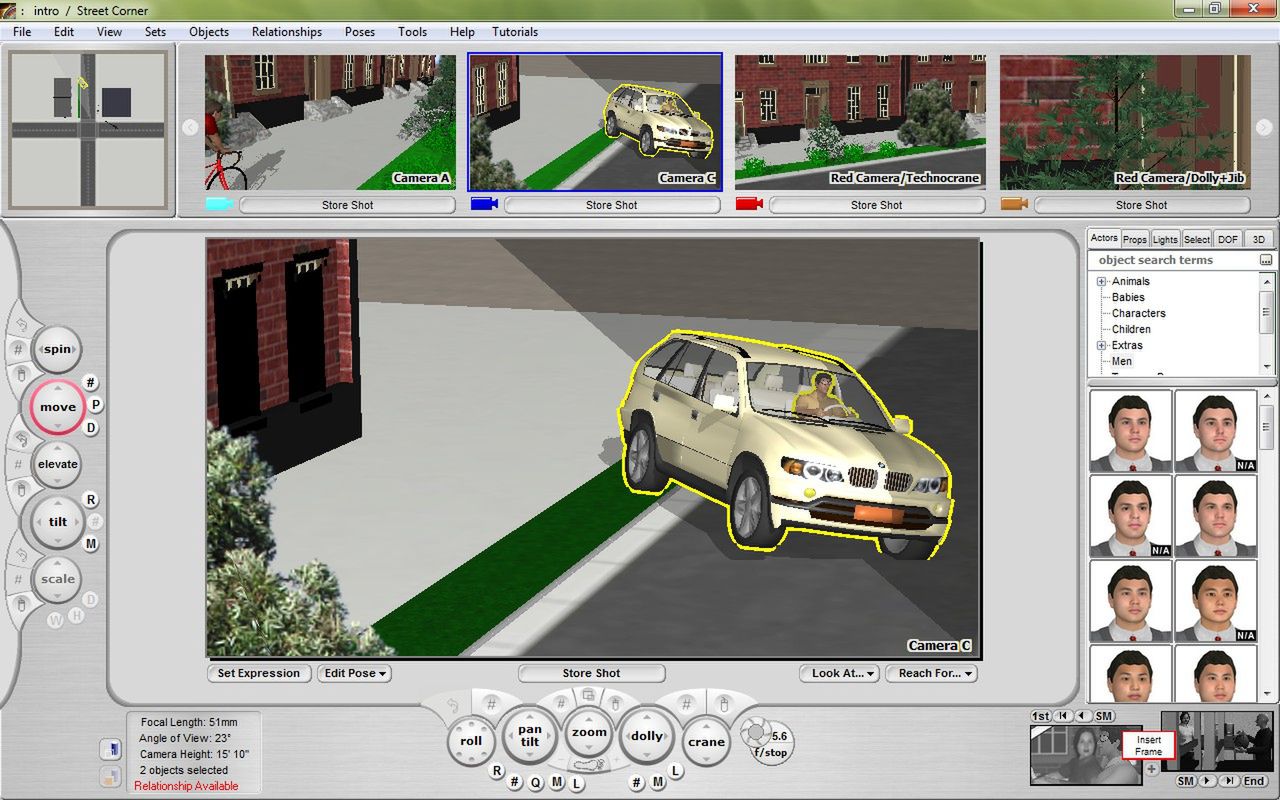Click the zoom camera knob
Image resolution: width=1280 pixels, height=800 pixels.
click(x=589, y=733)
